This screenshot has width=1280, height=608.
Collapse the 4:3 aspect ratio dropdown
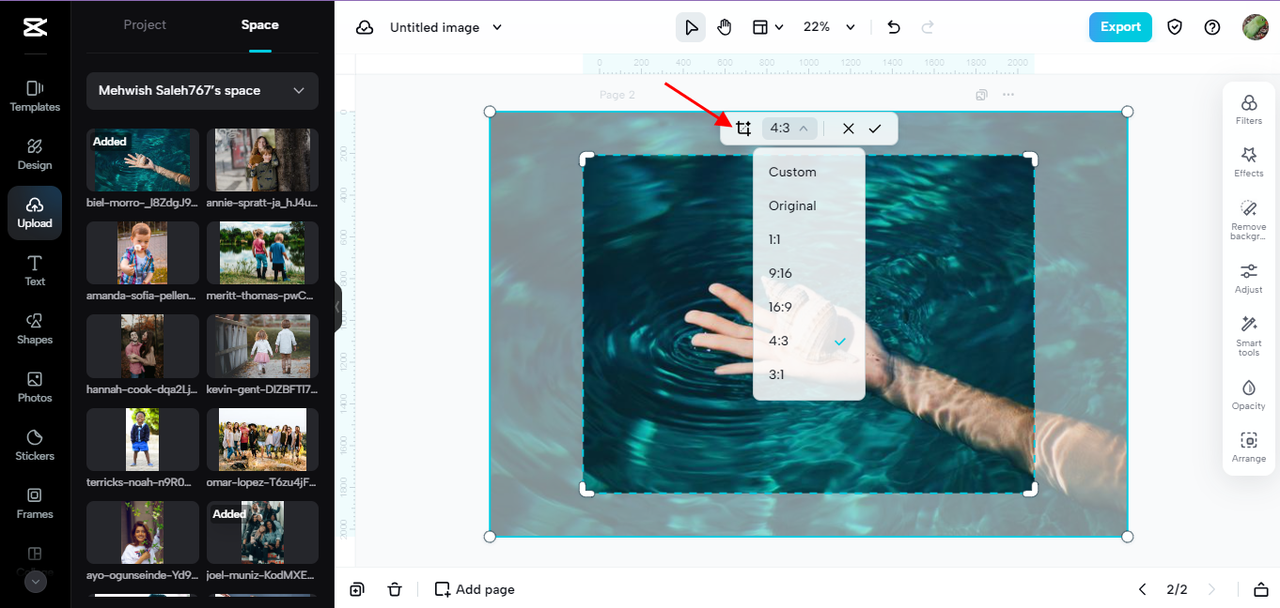[790, 128]
